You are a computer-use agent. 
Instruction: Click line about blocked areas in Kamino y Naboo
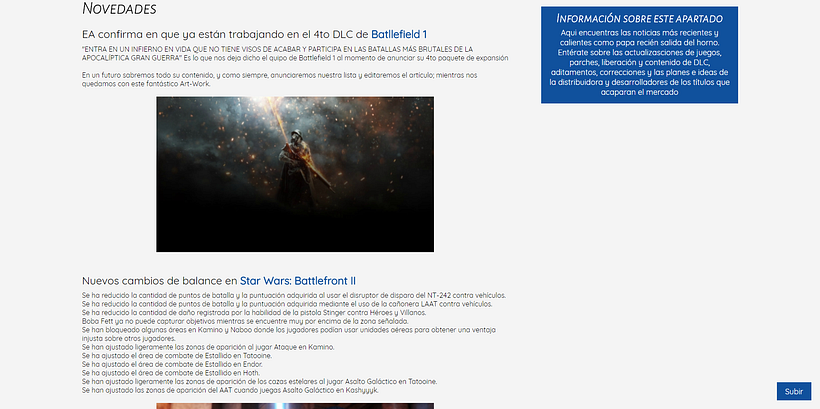coord(289,334)
